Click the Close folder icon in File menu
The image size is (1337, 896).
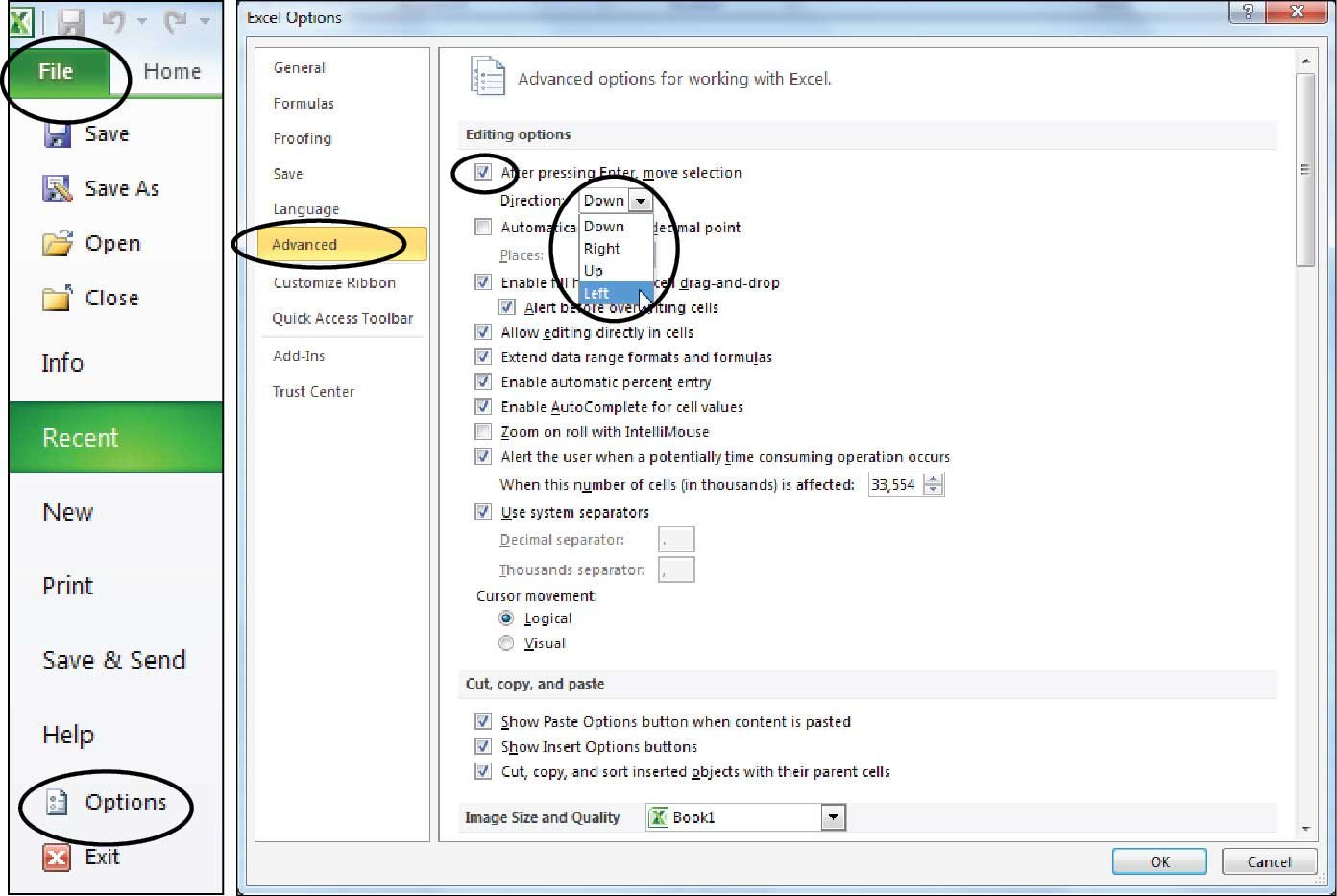click(x=58, y=298)
